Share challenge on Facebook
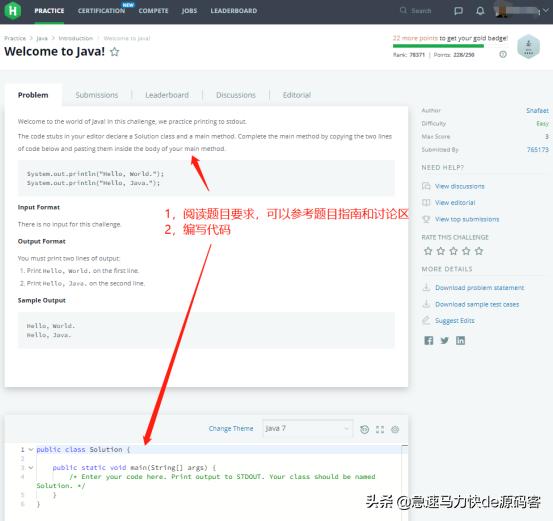The width and height of the screenshot is (553, 521). click(429, 340)
